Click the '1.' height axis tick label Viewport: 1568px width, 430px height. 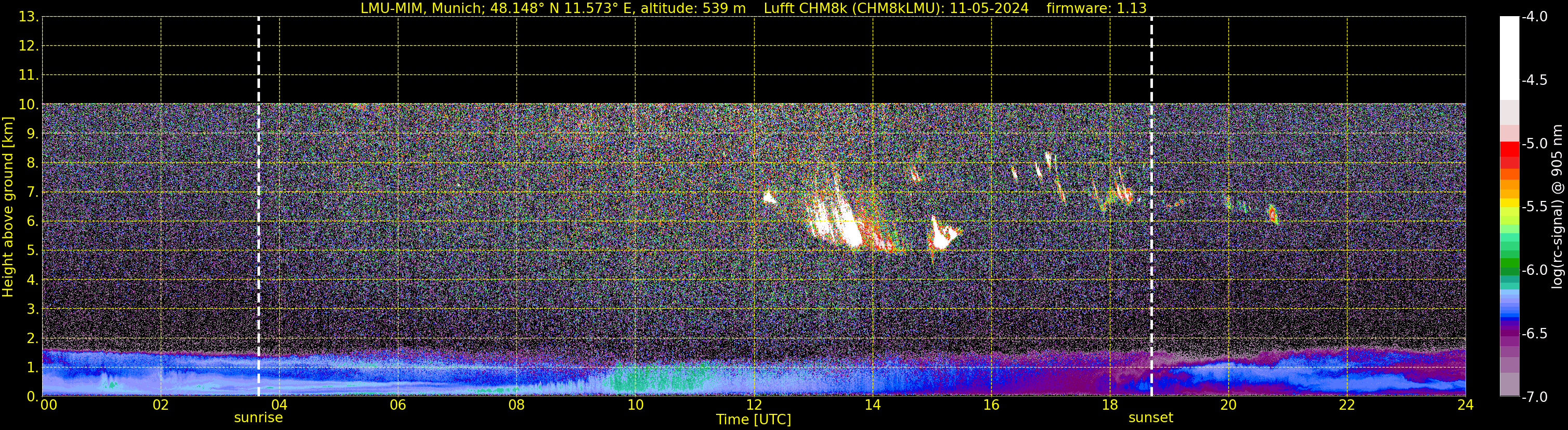(32, 367)
